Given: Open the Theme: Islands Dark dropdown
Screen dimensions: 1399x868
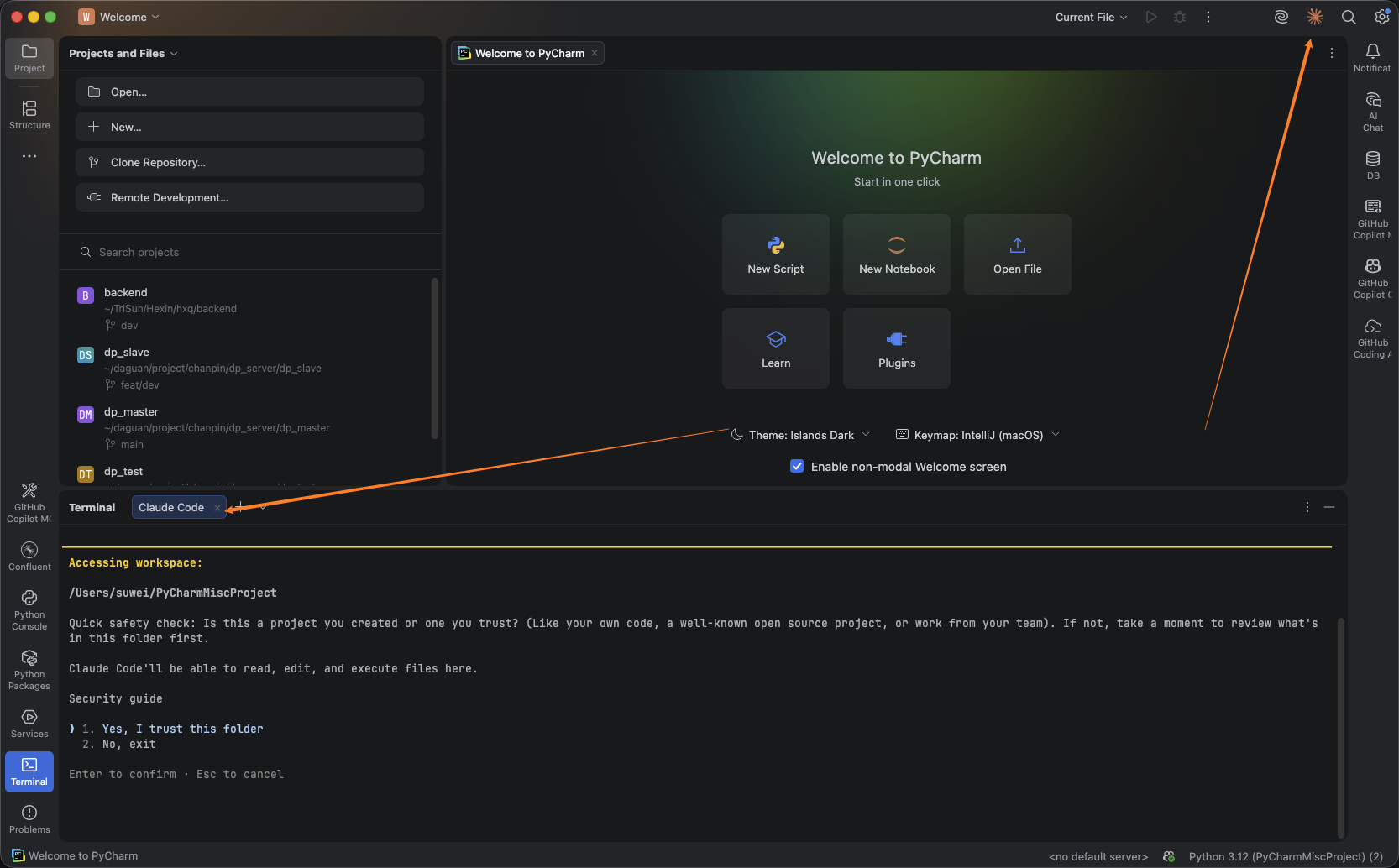Looking at the screenshot, I should point(800,435).
